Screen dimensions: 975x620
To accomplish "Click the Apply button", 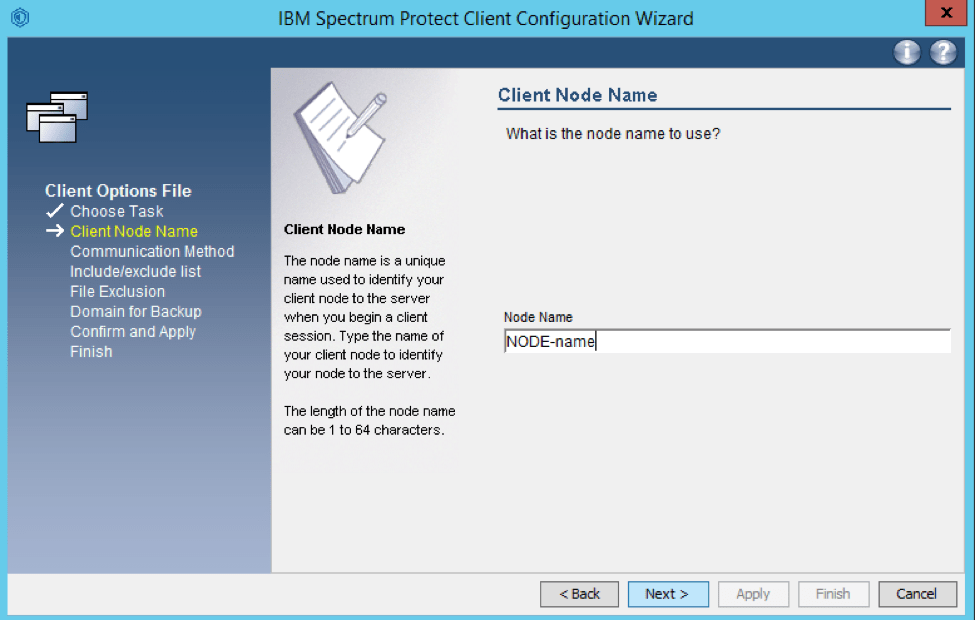I will tap(753, 593).
